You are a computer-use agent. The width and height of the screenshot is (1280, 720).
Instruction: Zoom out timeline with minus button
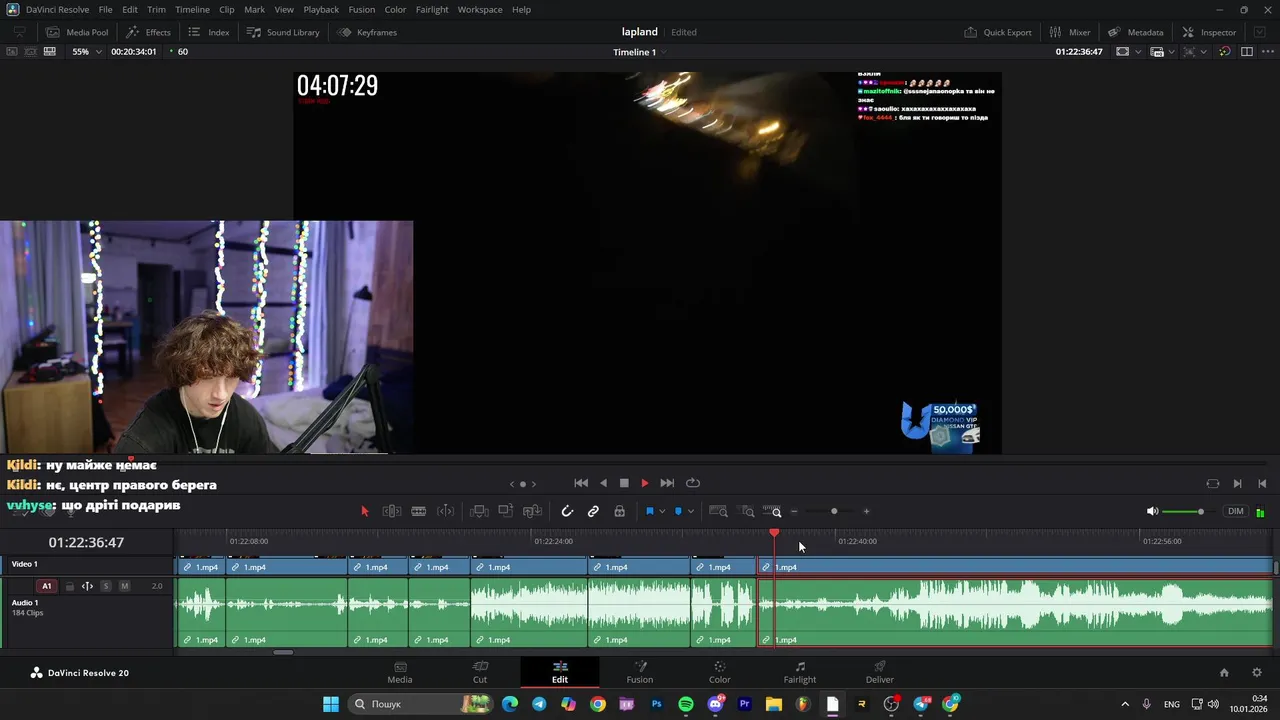(x=794, y=511)
